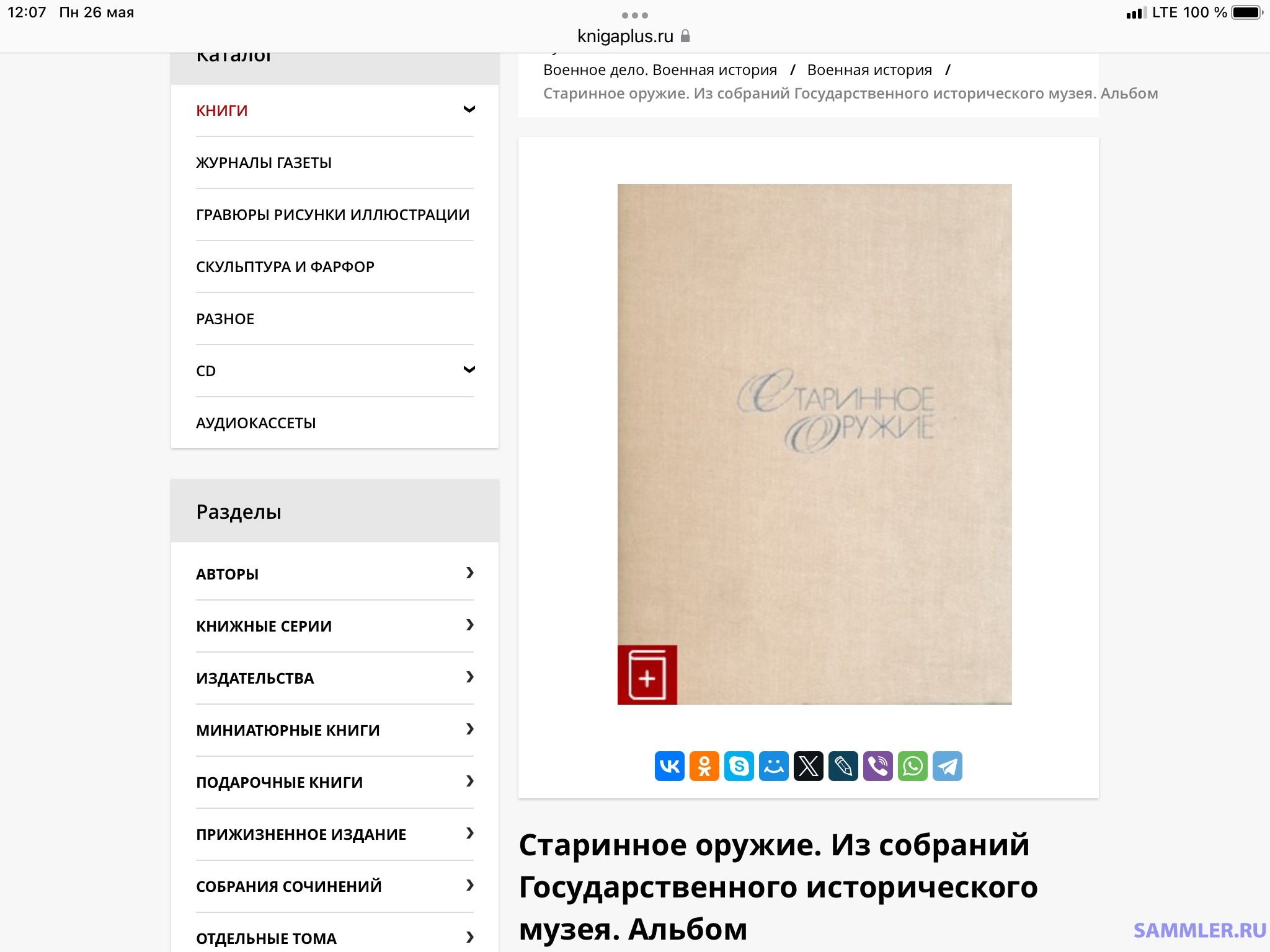Image resolution: width=1270 pixels, height=952 pixels.
Task: Expand the ИЗДАТЕЛЬСТВА section arrow
Action: pos(470,677)
